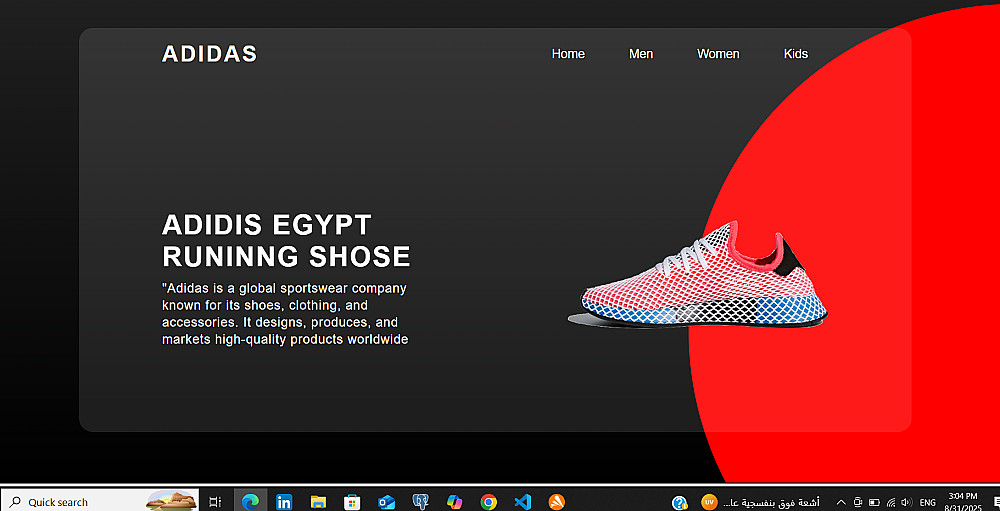
Task: Open Microsoft Edge from the taskbar
Action: click(250, 502)
